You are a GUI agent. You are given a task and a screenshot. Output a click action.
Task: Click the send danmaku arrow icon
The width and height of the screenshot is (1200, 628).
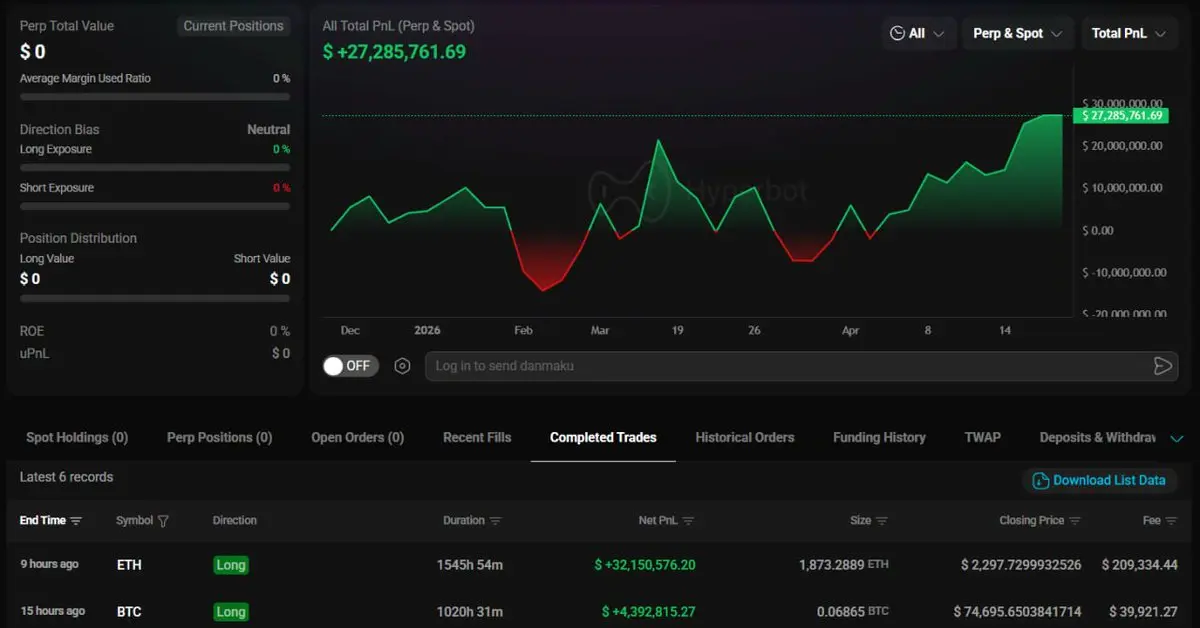(x=1162, y=366)
